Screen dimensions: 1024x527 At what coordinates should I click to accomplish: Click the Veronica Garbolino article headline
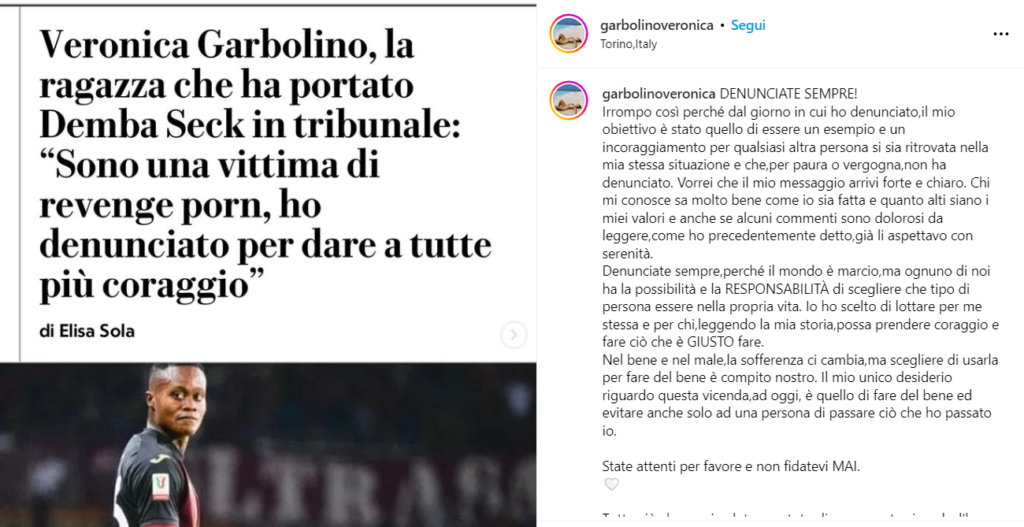264,166
